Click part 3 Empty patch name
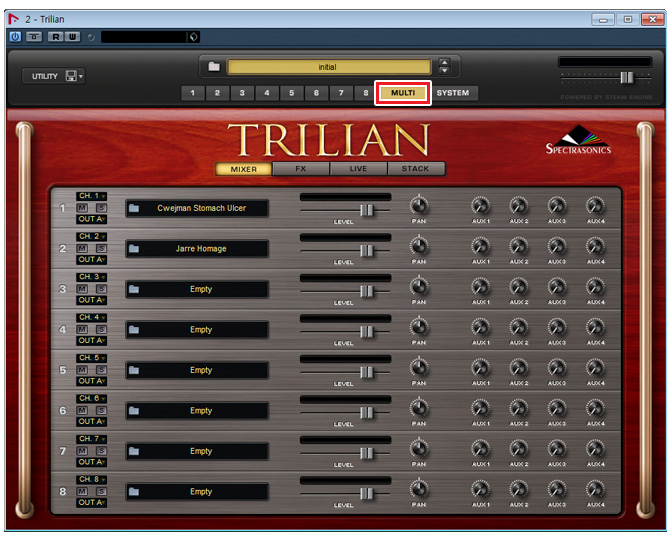This screenshot has height=546, width=670. tap(201, 289)
